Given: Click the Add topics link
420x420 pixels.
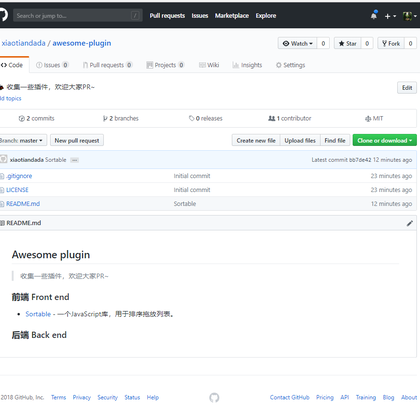Looking at the screenshot, I should pos(11,98).
